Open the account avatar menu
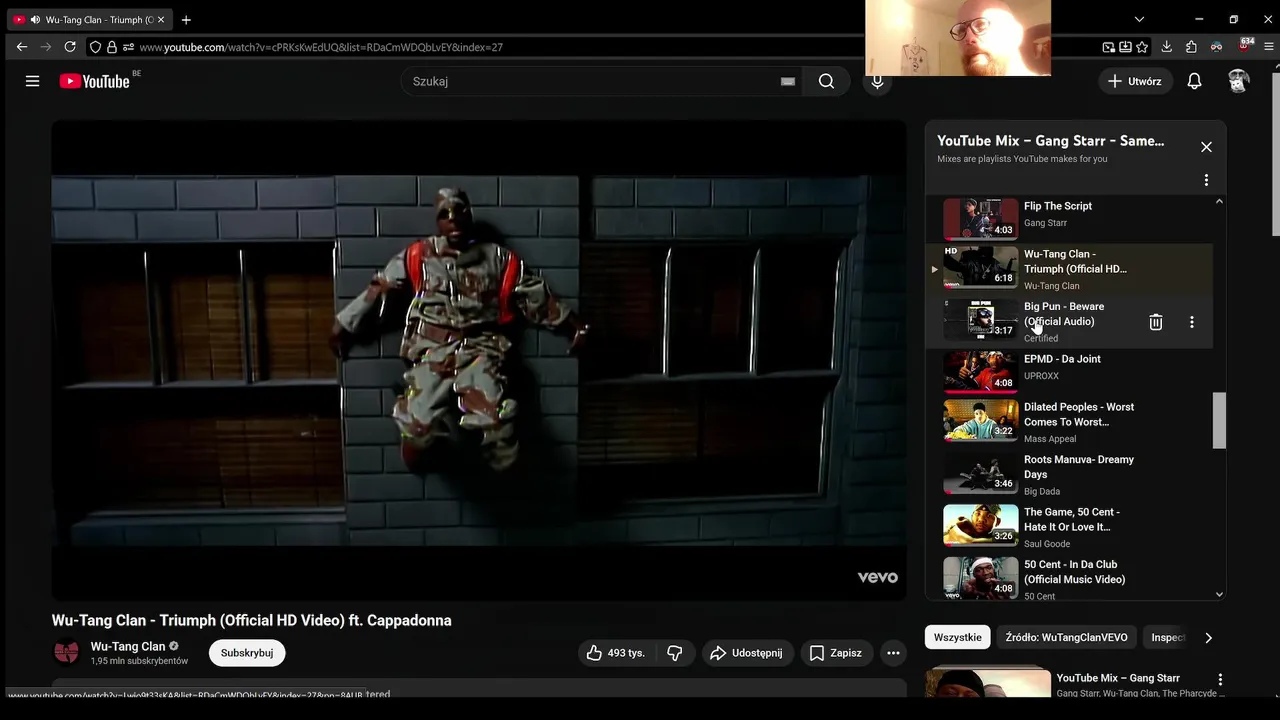1280x720 pixels. 1239,81
